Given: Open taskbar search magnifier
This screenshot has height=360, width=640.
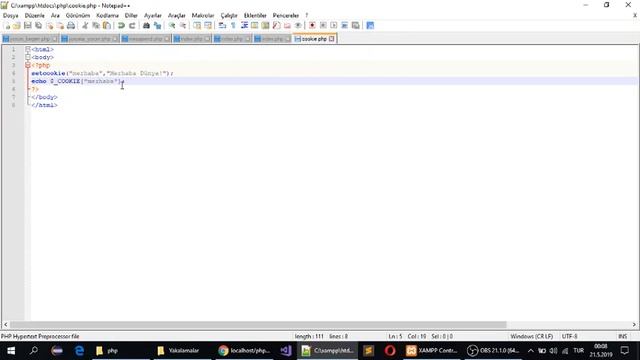Looking at the screenshot, I should coord(34,351).
